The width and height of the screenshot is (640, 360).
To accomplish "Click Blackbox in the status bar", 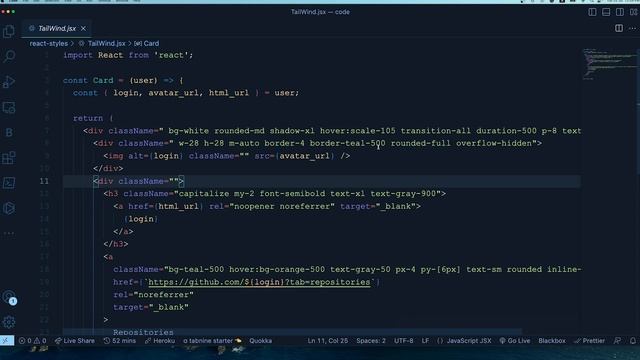I will pyautogui.click(x=552, y=340).
